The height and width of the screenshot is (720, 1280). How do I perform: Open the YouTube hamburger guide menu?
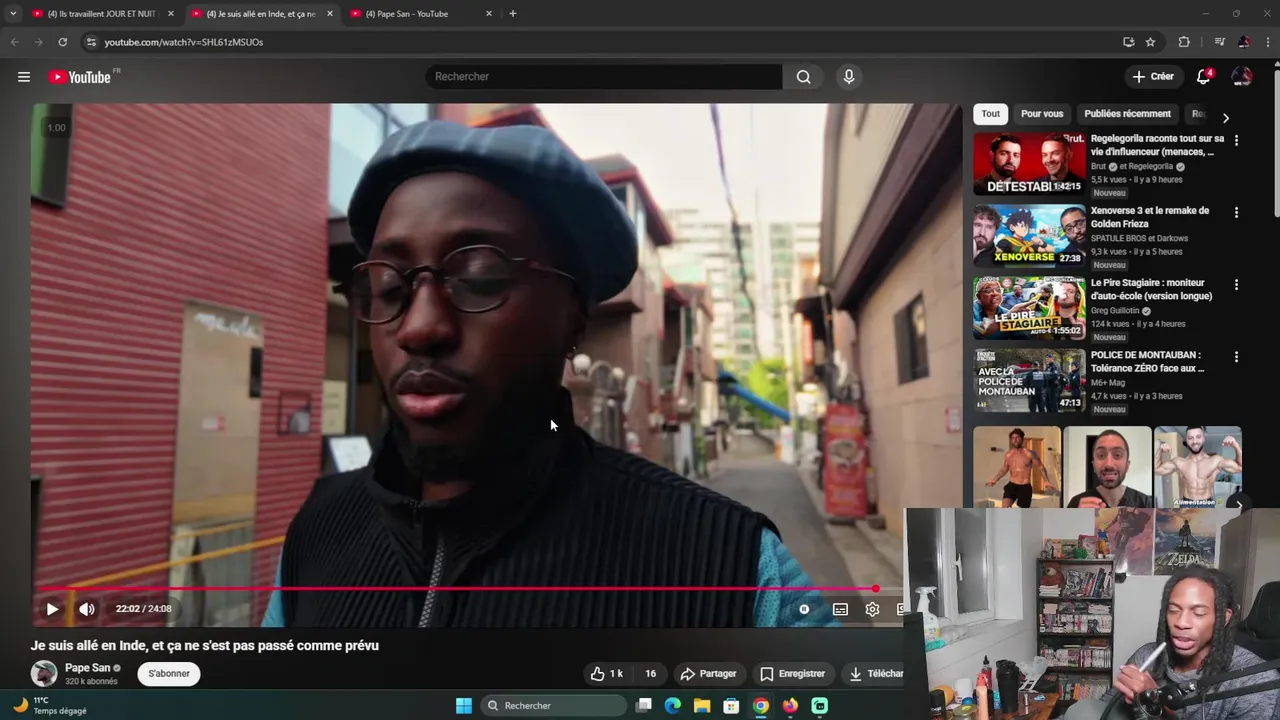coord(24,77)
